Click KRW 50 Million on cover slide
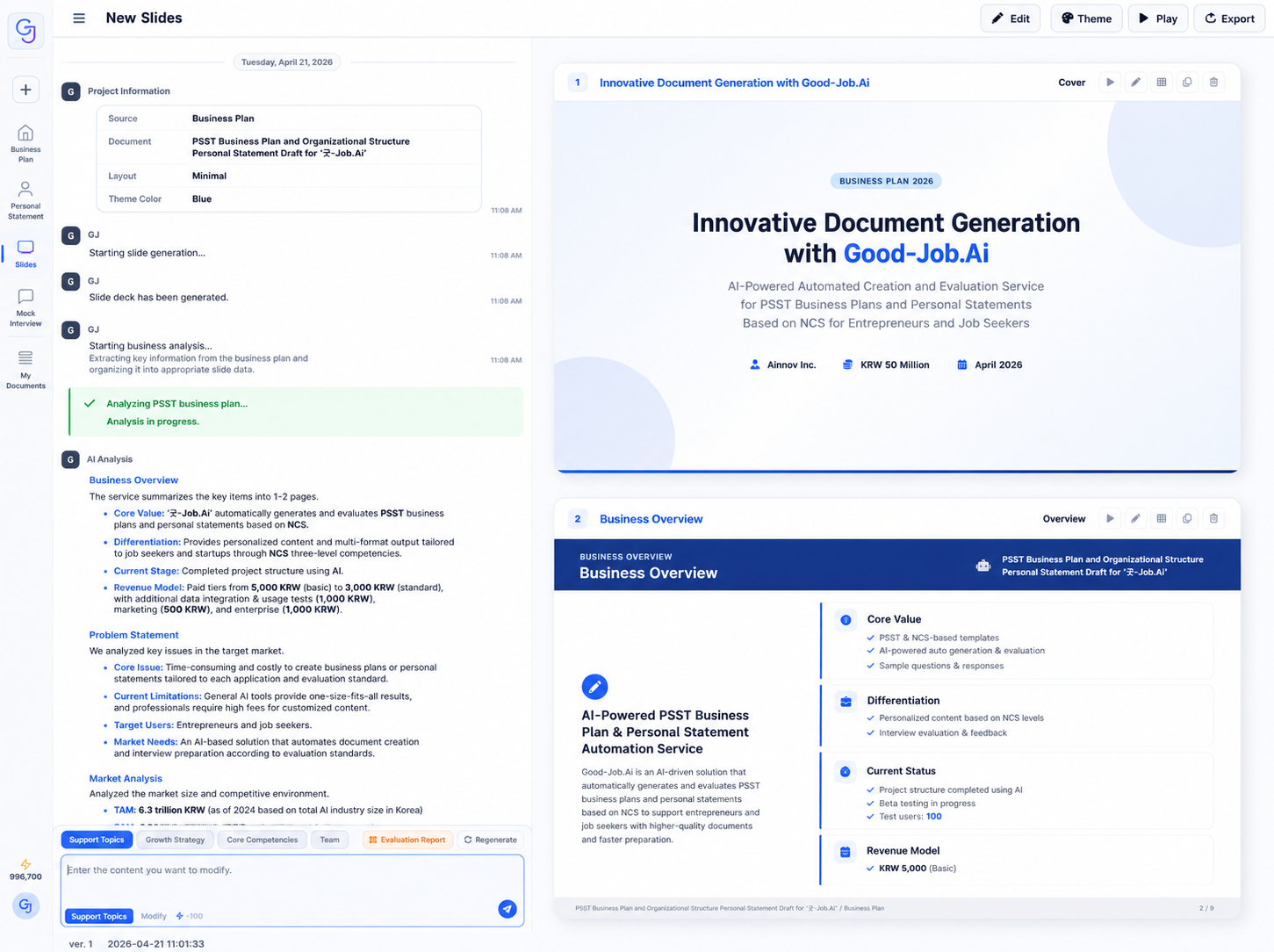This screenshot has height=952, width=1274. click(x=886, y=364)
